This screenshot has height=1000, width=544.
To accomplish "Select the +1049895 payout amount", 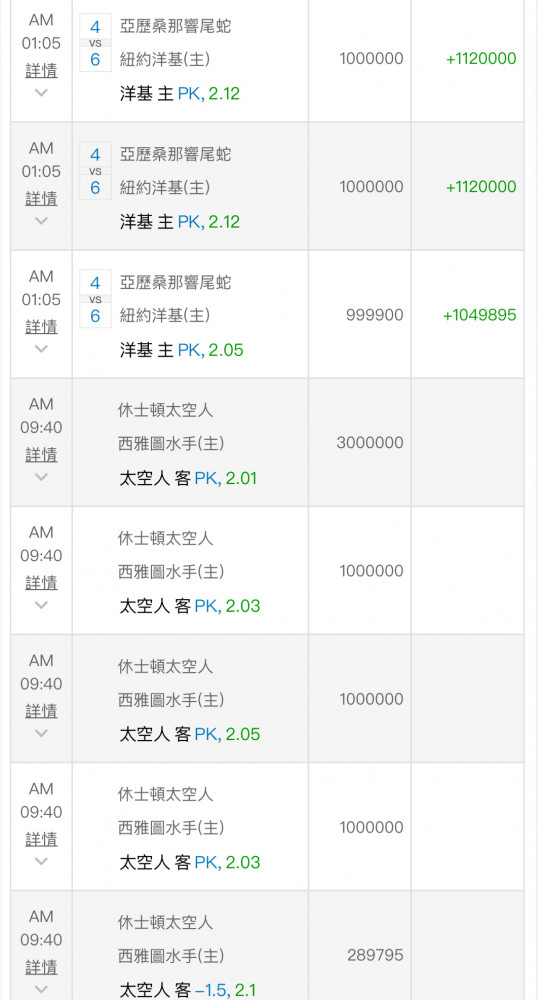I will pos(480,315).
